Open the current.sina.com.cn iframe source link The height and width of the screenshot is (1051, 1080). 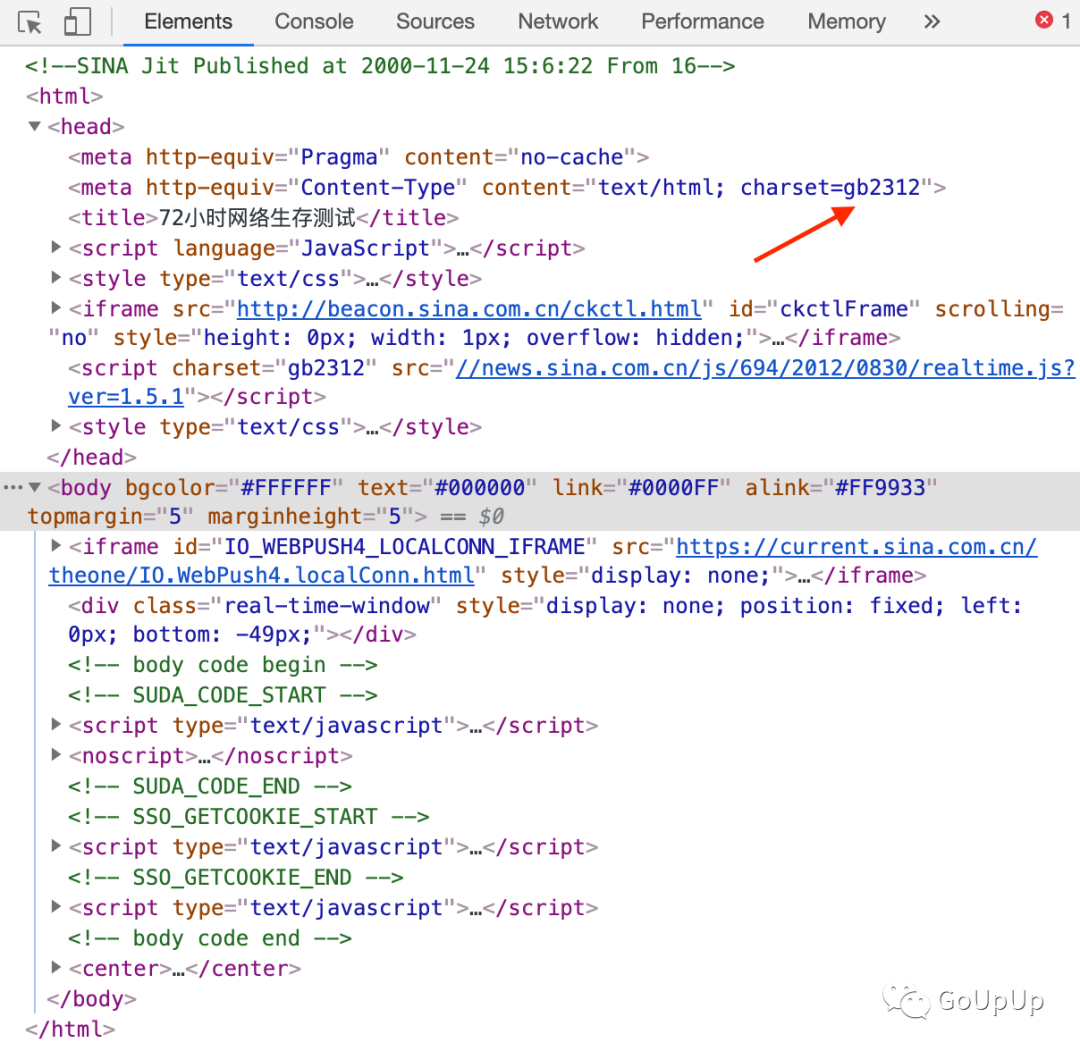tap(856, 547)
